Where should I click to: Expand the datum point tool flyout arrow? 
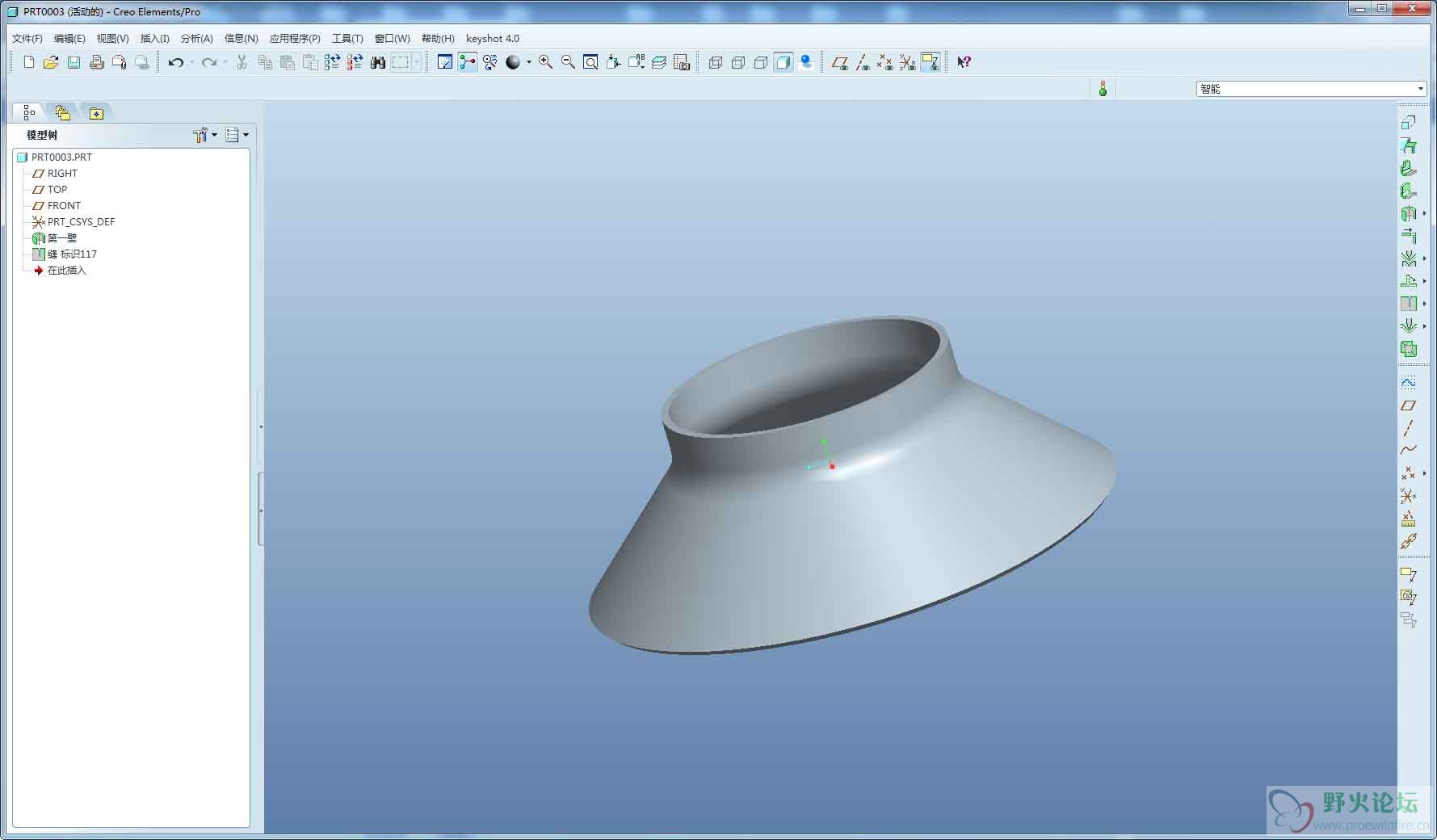click(1424, 473)
